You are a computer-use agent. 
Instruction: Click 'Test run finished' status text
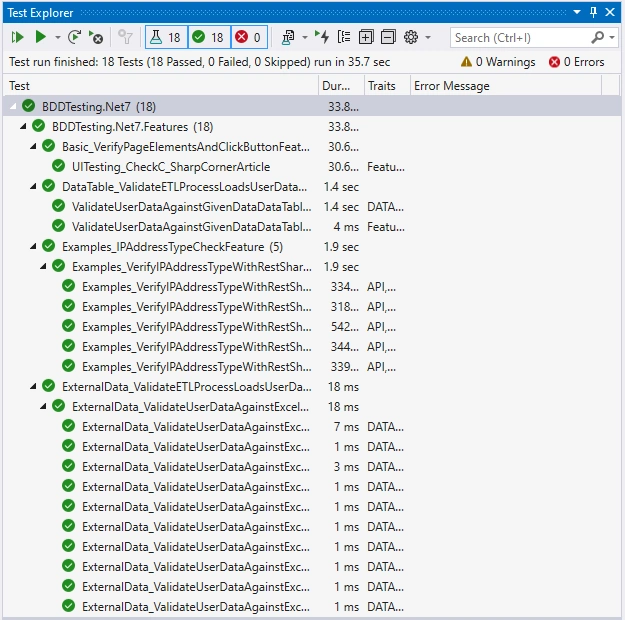200,62
